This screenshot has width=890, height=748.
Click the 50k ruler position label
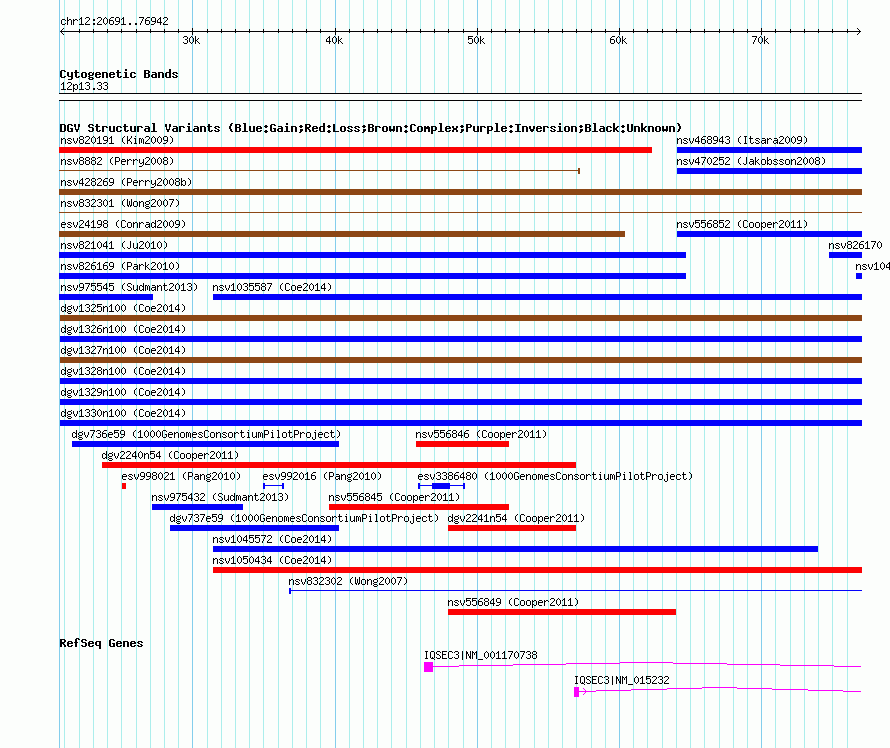click(x=476, y=40)
